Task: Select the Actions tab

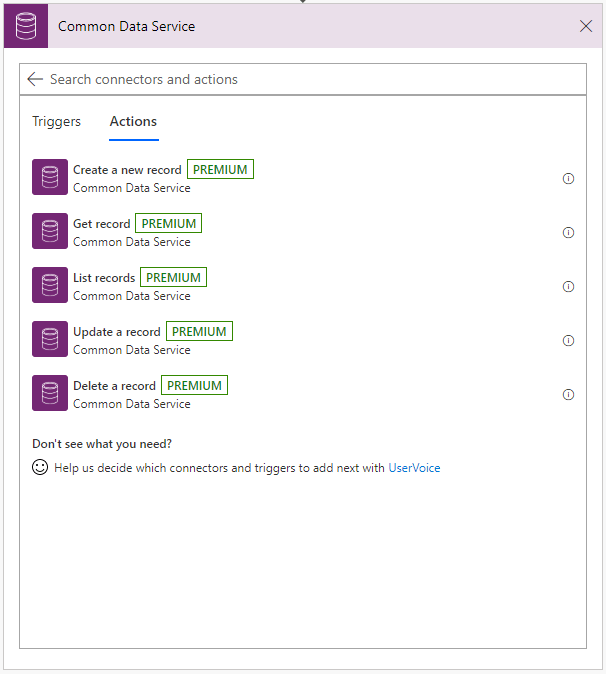Action: click(x=133, y=122)
